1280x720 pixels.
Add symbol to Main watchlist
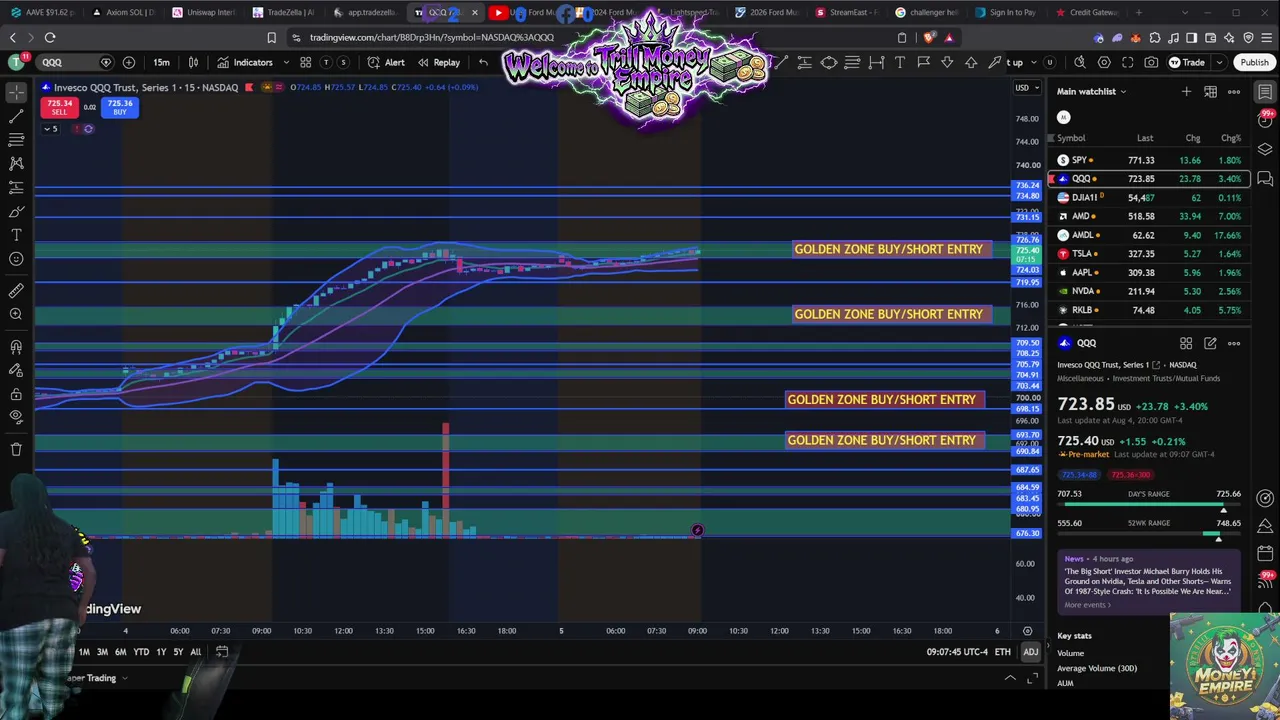tap(1186, 91)
